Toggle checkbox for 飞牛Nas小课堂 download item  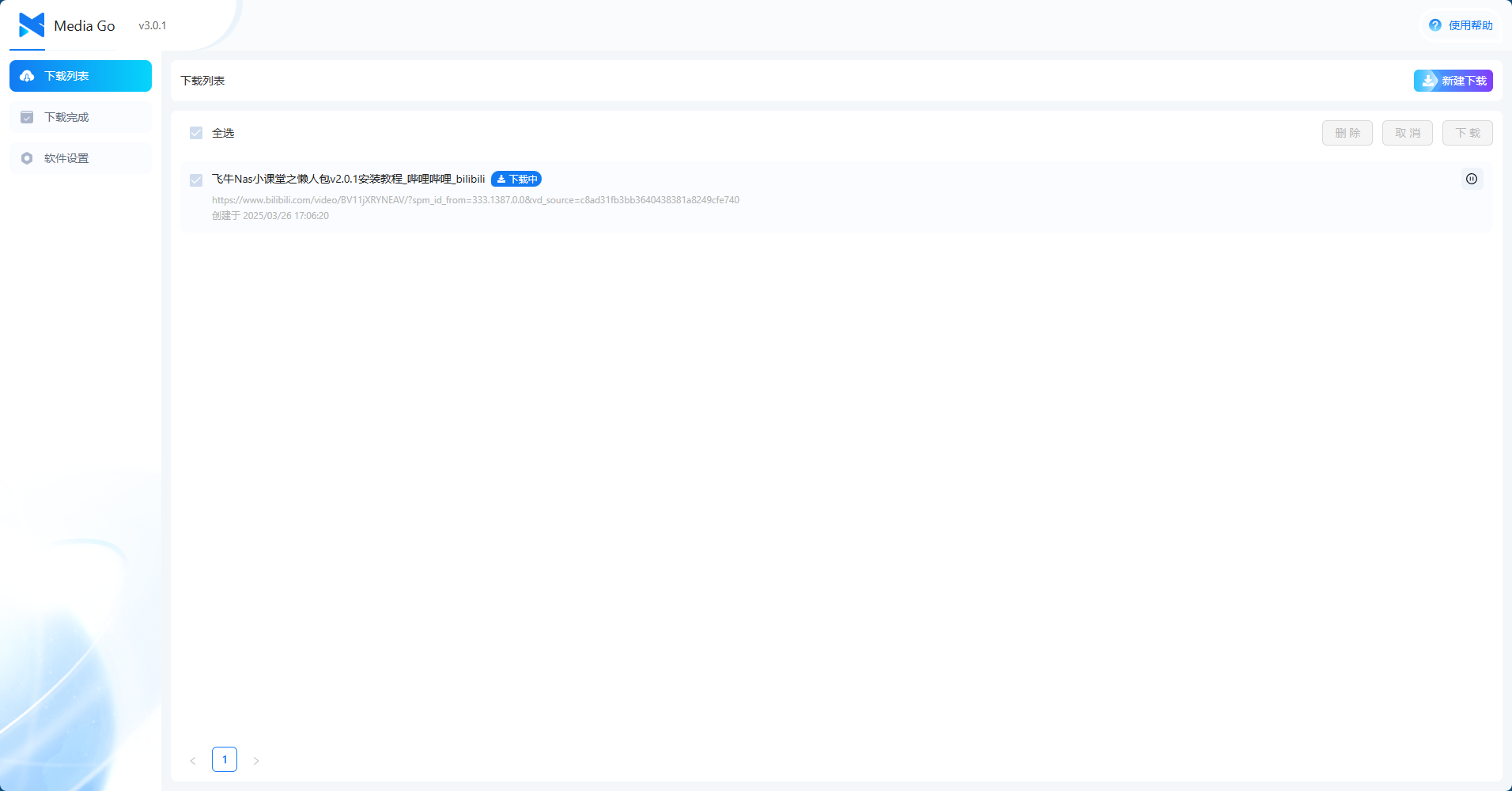[x=196, y=180]
